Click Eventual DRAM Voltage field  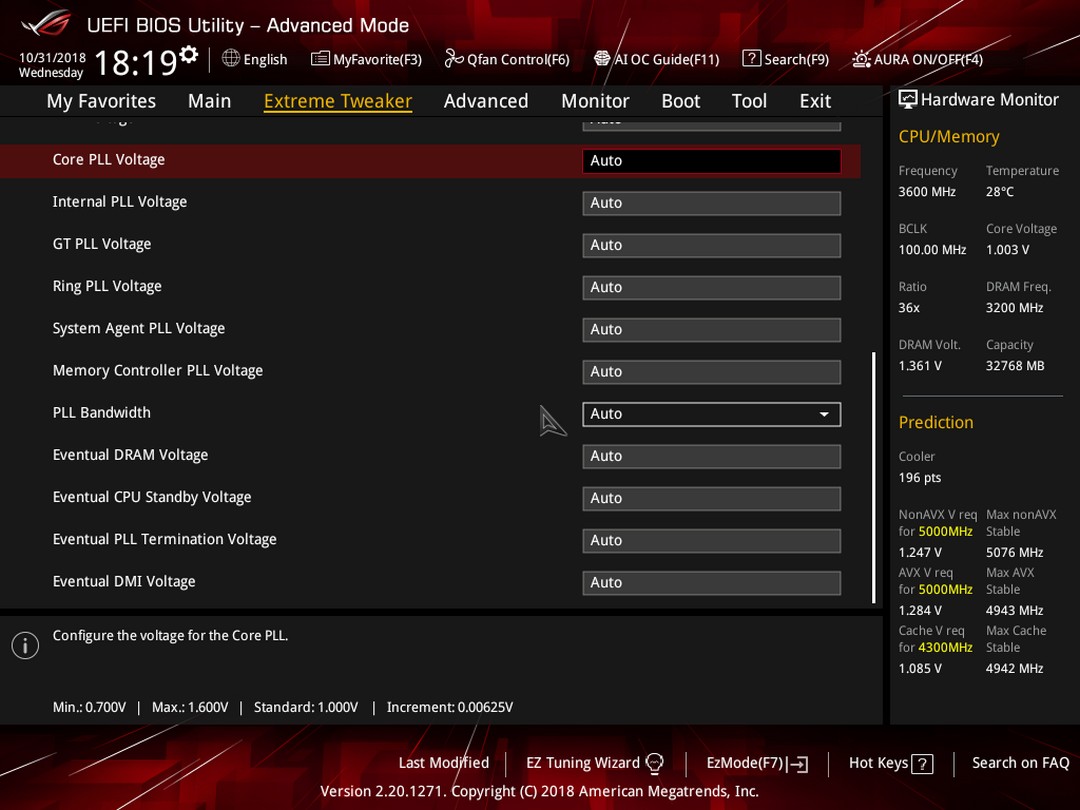click(x=712, y=455)
